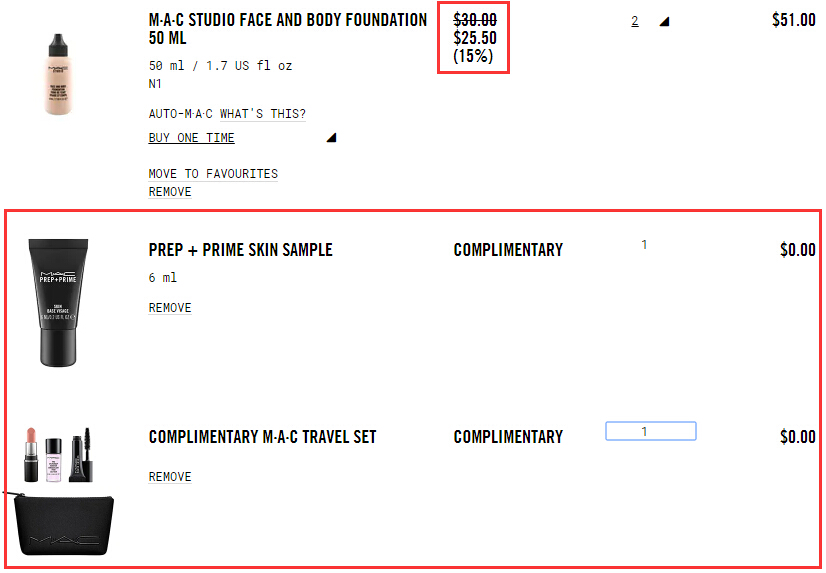Click the Prep + Prime sample quantity

[x=644, y=245]
